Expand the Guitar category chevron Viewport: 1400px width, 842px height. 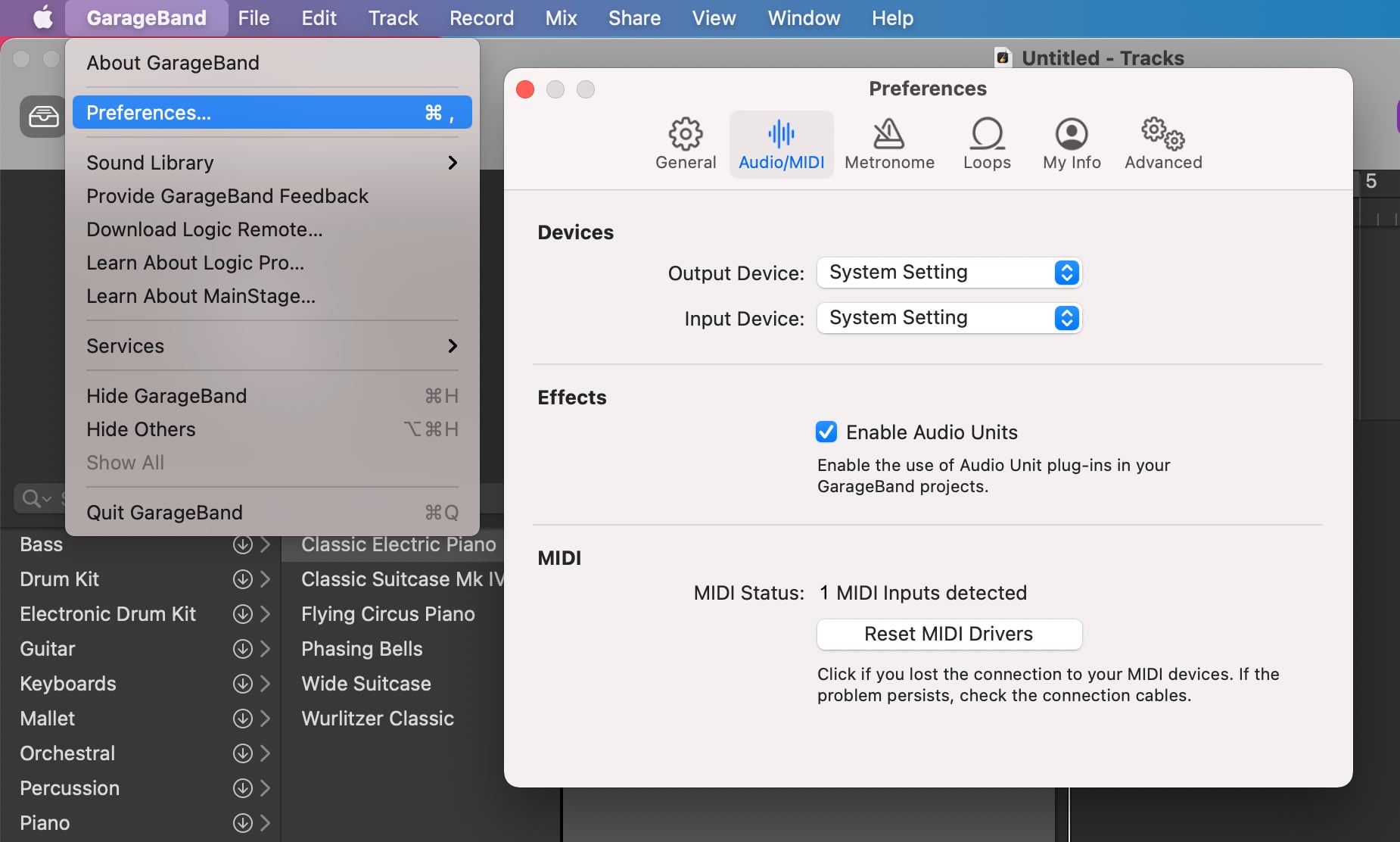[x=265, y=649]
